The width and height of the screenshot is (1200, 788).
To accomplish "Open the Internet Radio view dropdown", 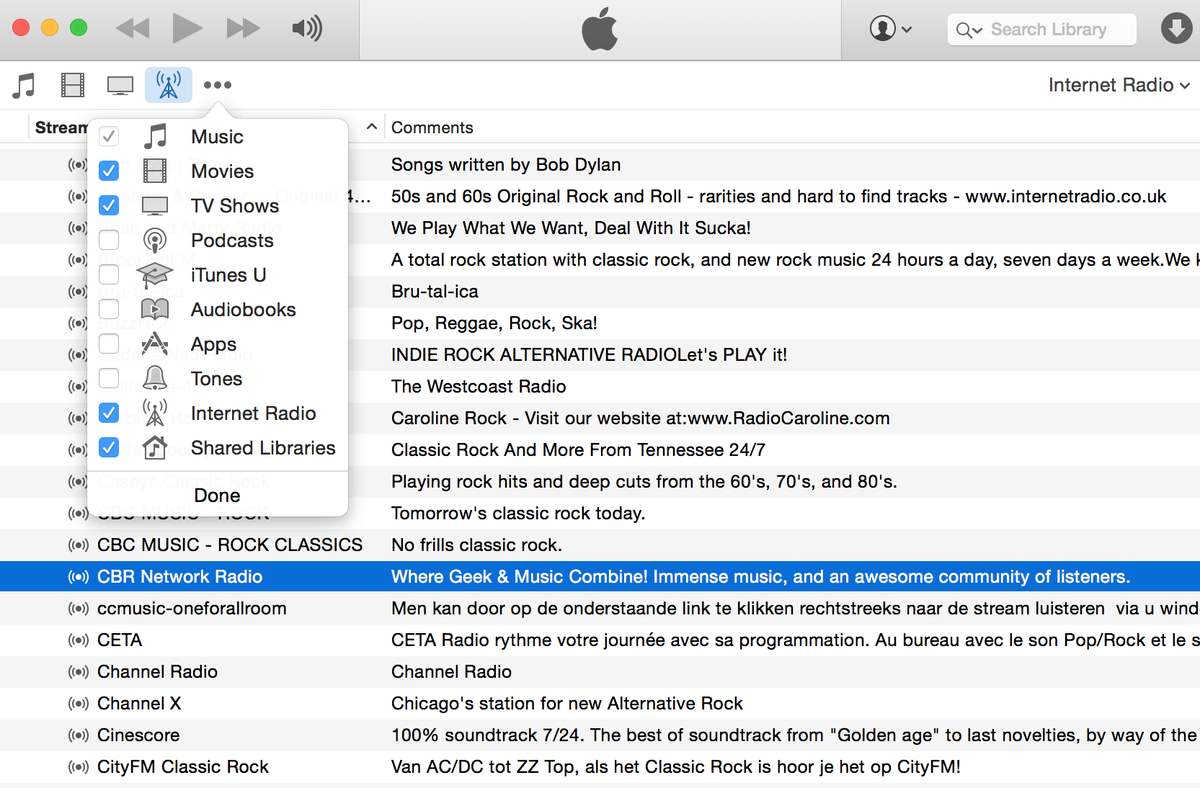I will [1118, 85].
